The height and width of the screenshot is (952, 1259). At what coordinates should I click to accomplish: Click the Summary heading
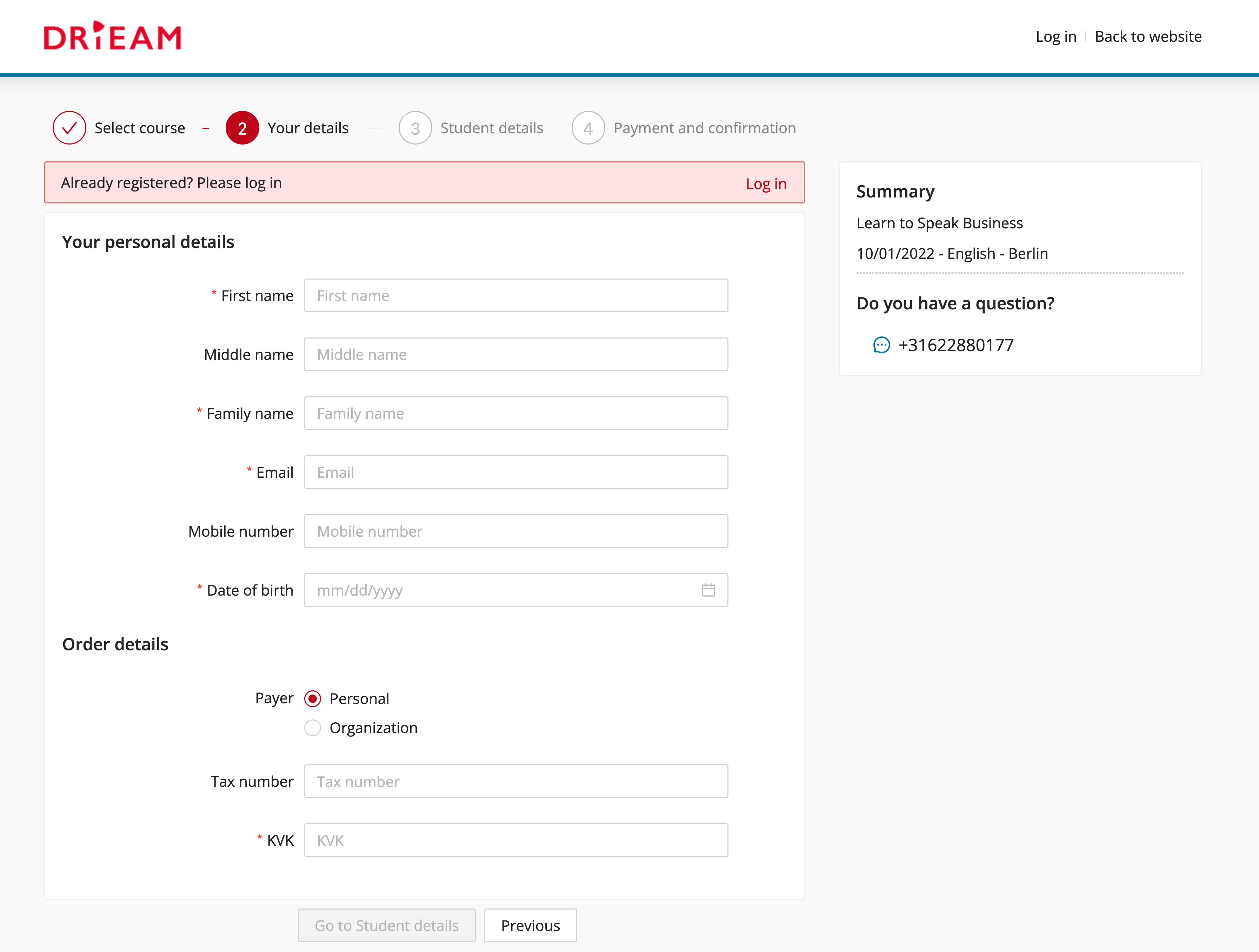tap(895, 192)
